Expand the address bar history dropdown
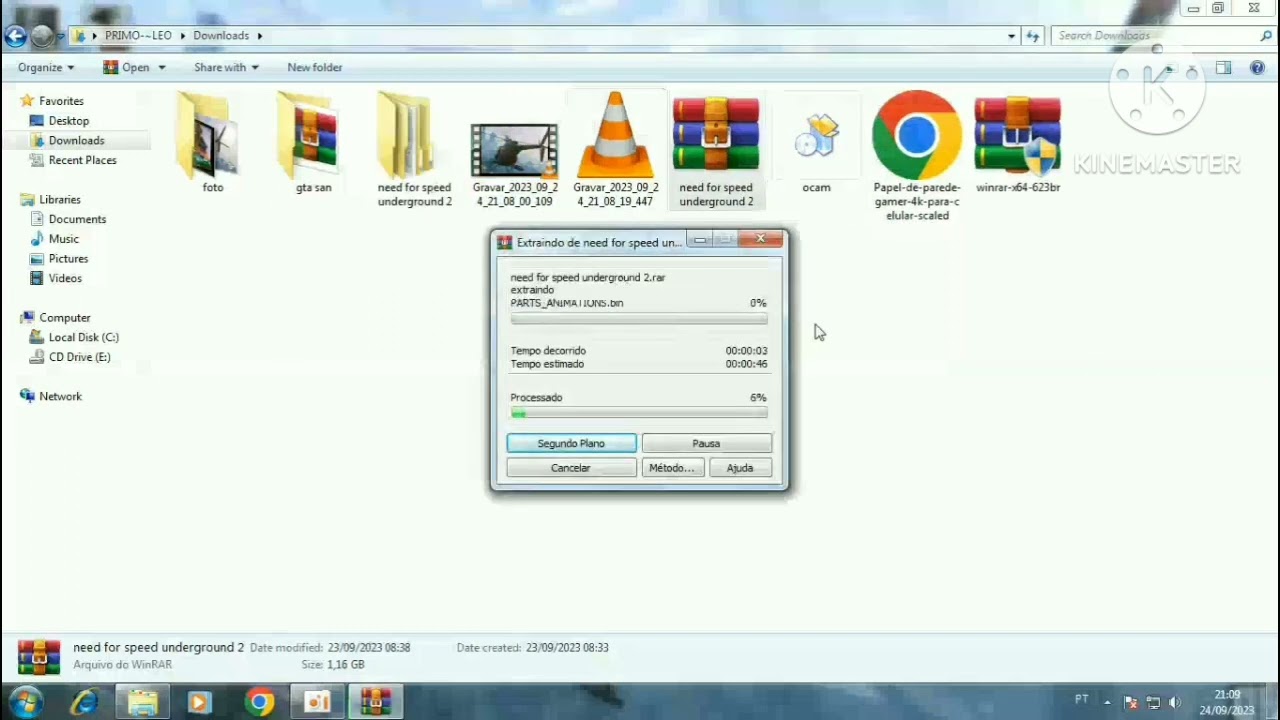The height and width of the screenshot is (720, 1280). (1011, 36)
